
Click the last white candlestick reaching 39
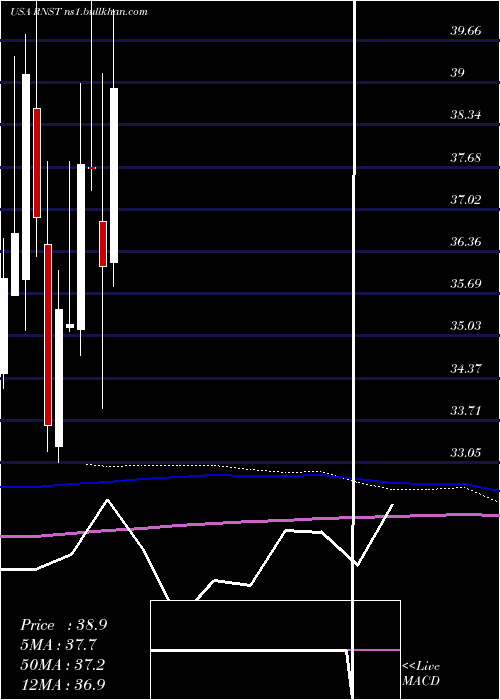click(x=114, y=175)
